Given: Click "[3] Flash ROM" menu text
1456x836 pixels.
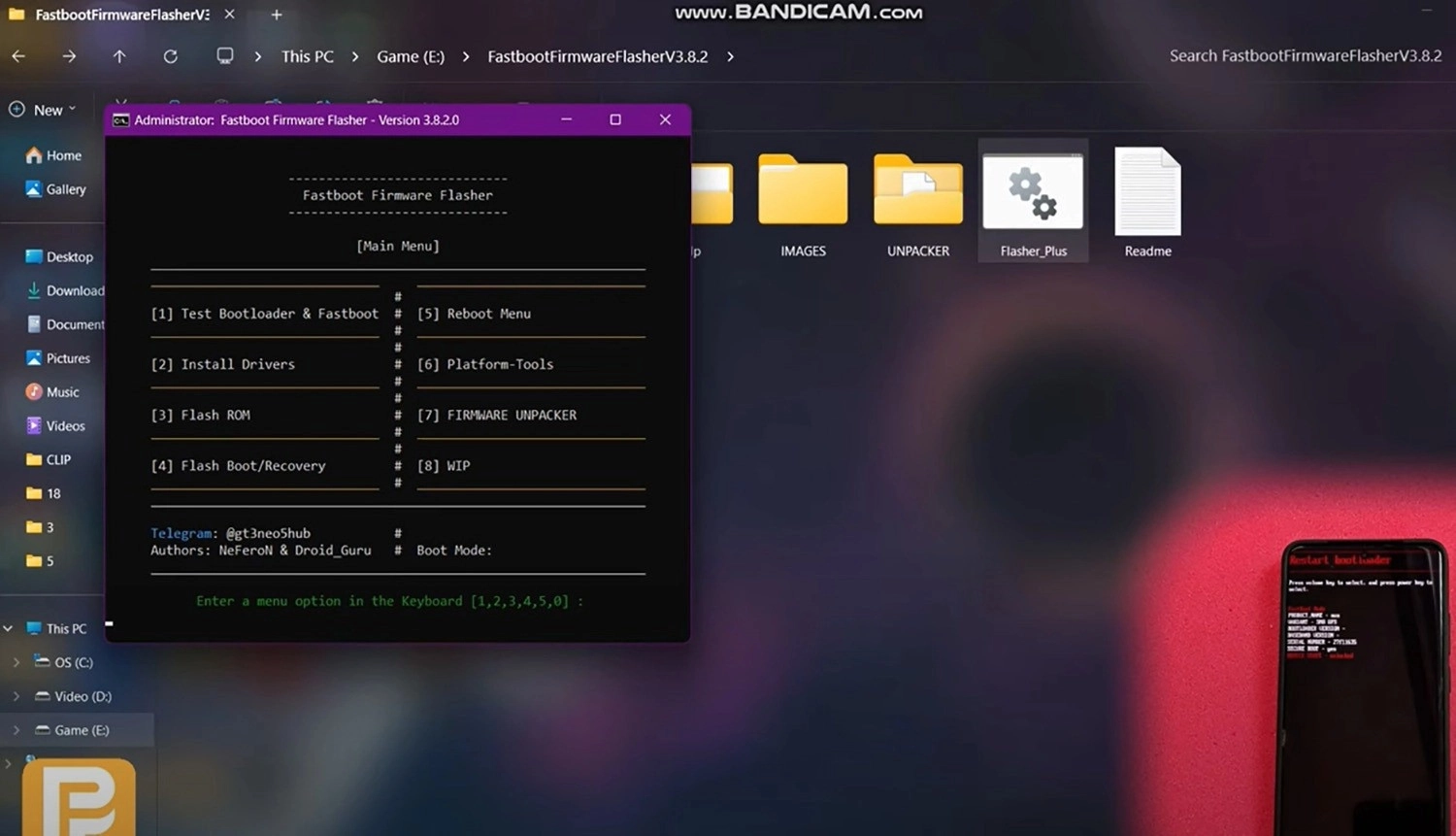Looking at the screenshot, I should [x=201, y=415].
